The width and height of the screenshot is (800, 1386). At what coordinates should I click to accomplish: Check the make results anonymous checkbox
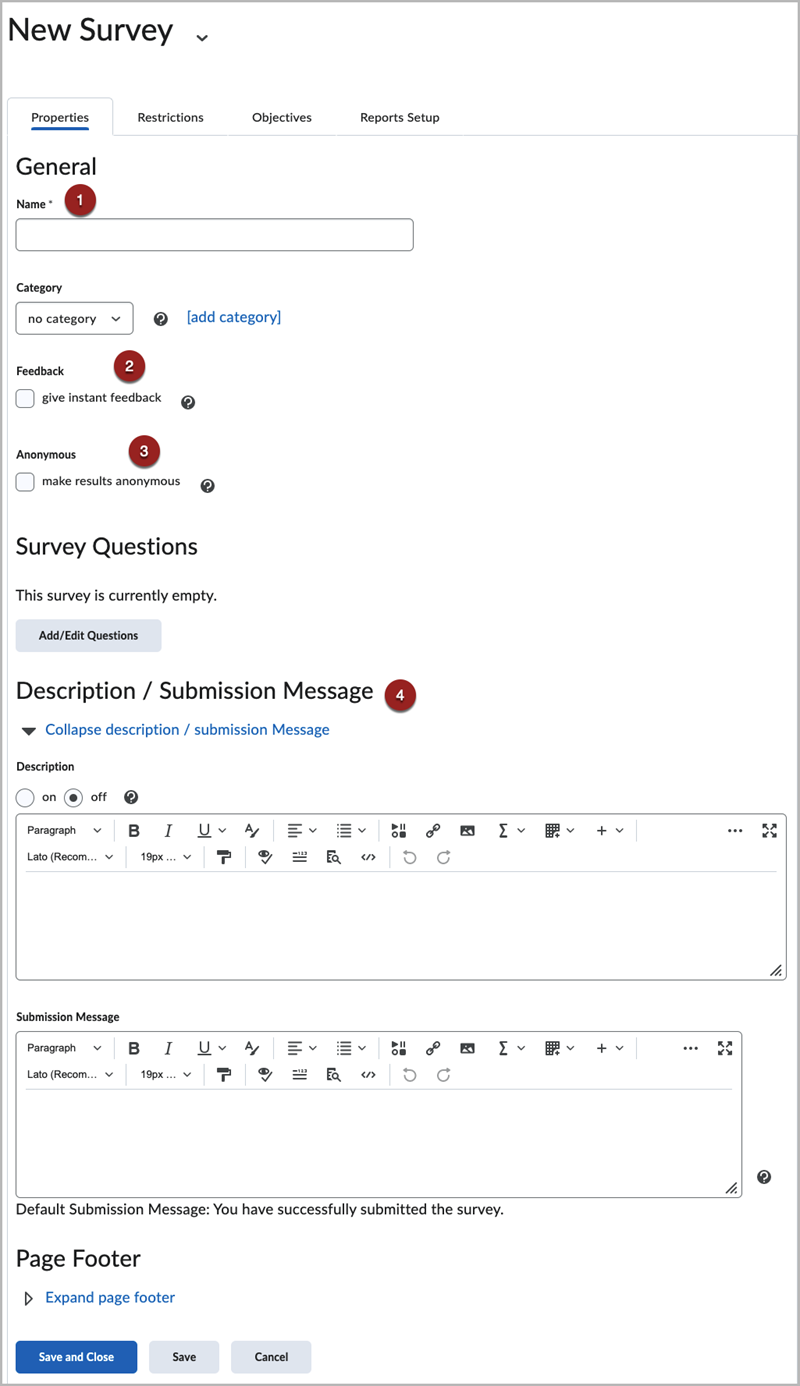pos(25,482)
